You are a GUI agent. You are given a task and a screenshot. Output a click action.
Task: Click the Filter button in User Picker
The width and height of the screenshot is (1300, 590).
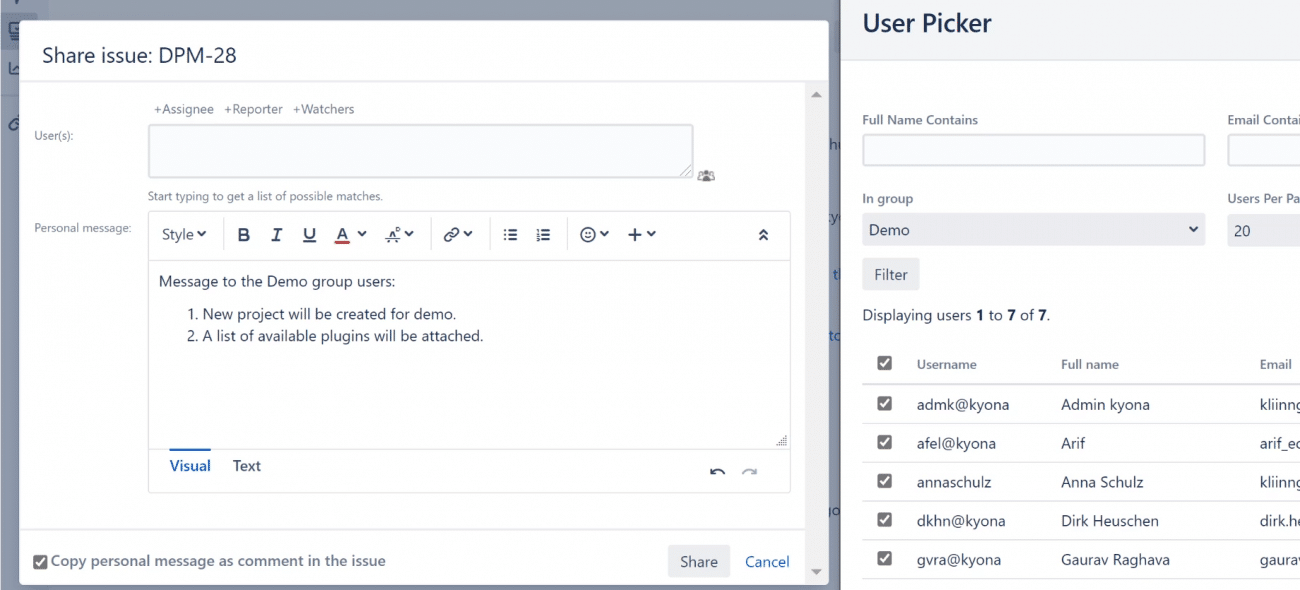point(891,274)
